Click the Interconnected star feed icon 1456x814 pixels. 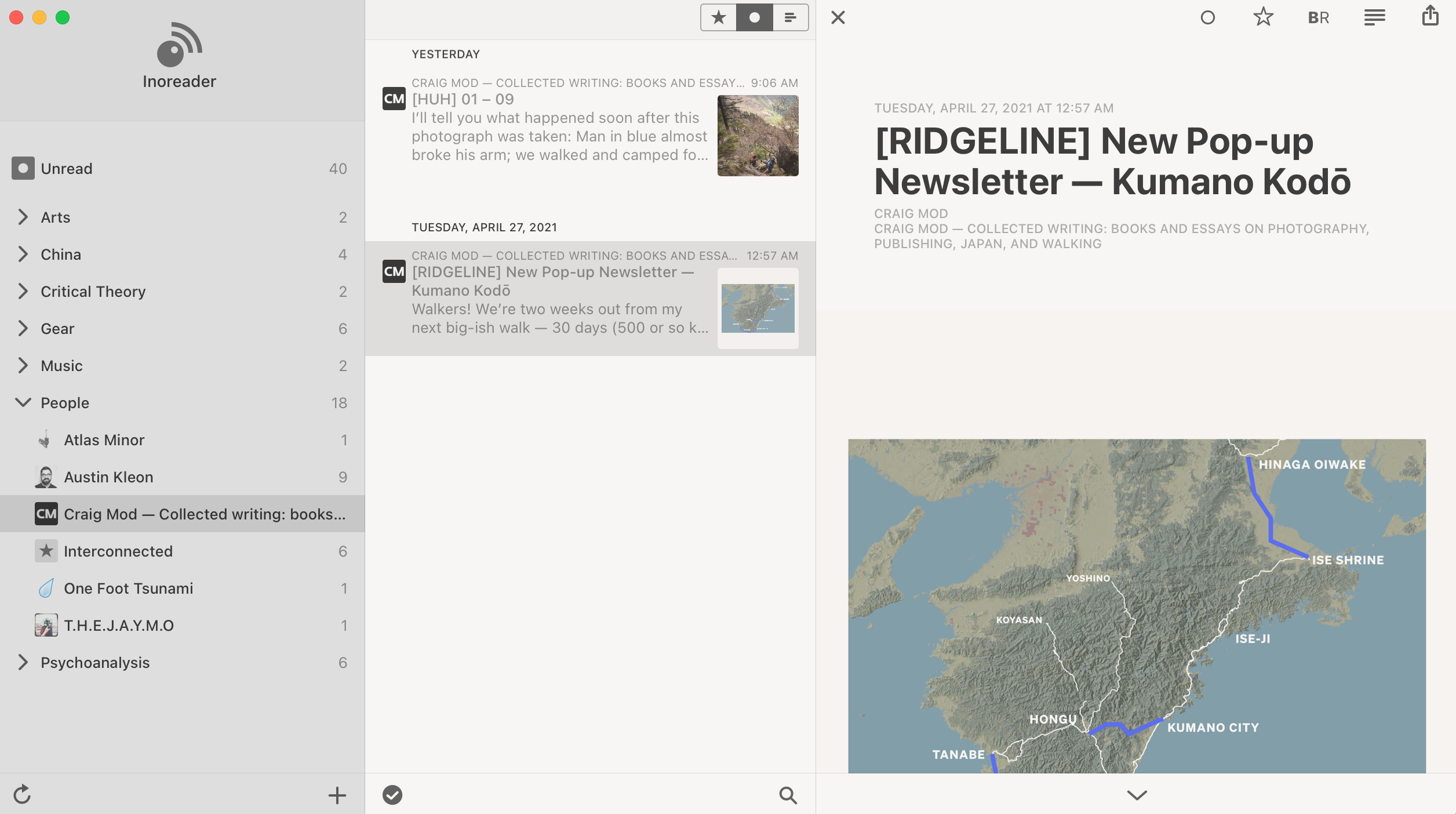[x=46, y=551]
